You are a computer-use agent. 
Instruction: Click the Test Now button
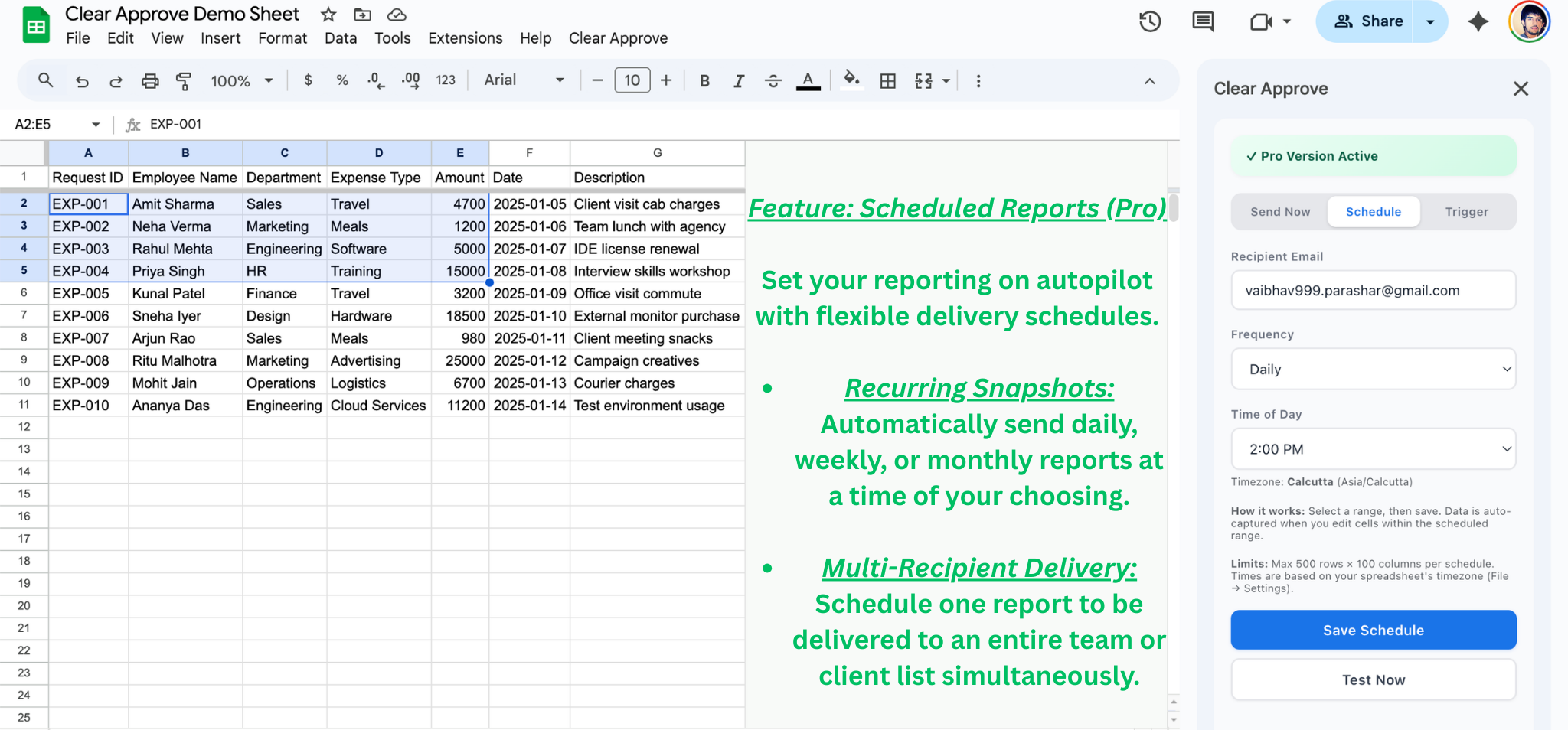pyautogui.click(x=1373, y=679)
